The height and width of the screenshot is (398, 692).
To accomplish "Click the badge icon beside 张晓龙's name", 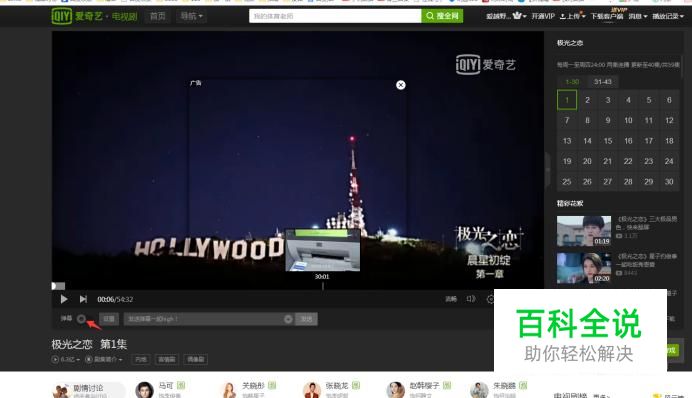I will click(356, 386).
